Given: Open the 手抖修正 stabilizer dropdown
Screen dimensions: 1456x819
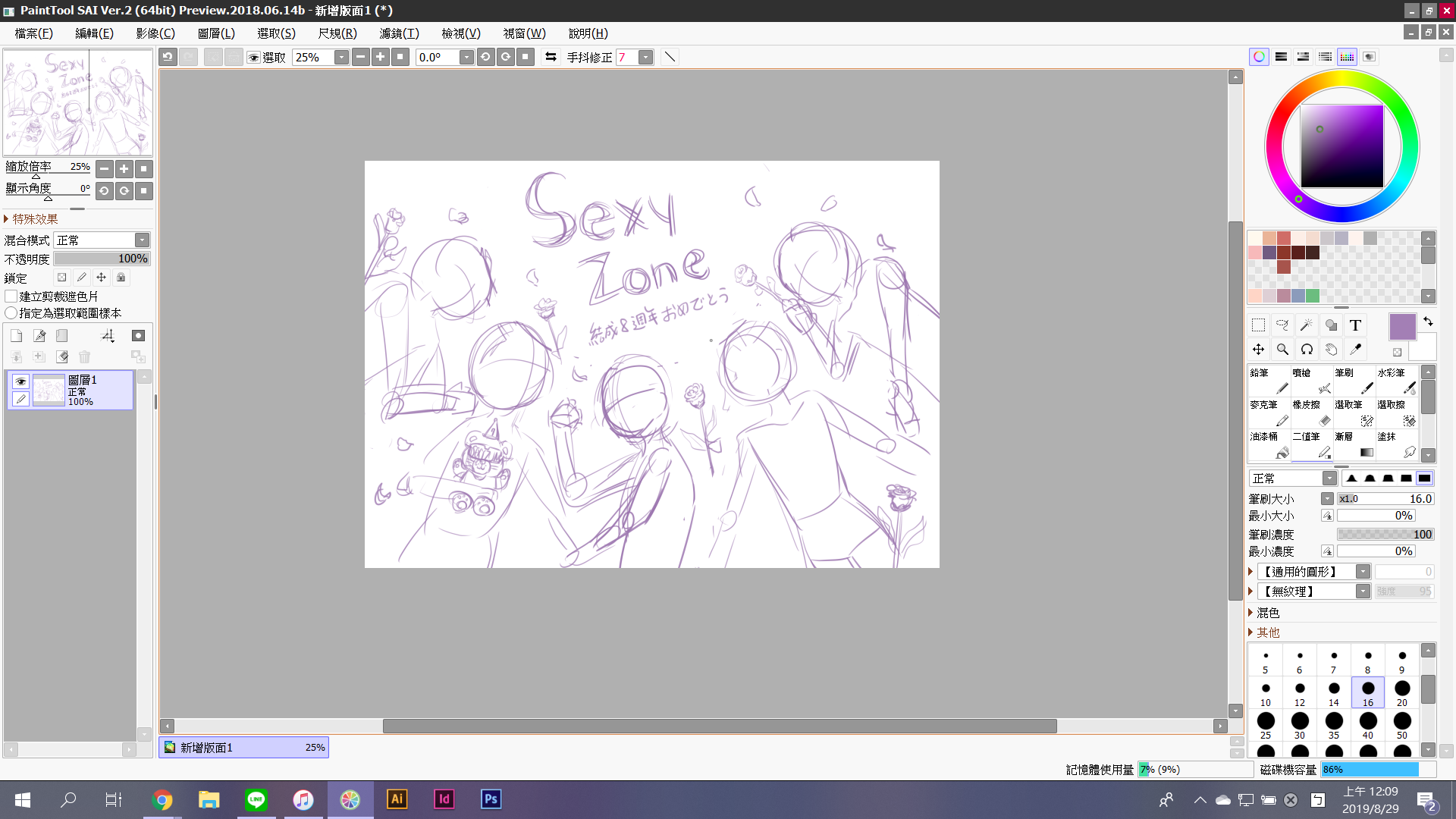Looking at the screenshot, I should click(646, 58).
